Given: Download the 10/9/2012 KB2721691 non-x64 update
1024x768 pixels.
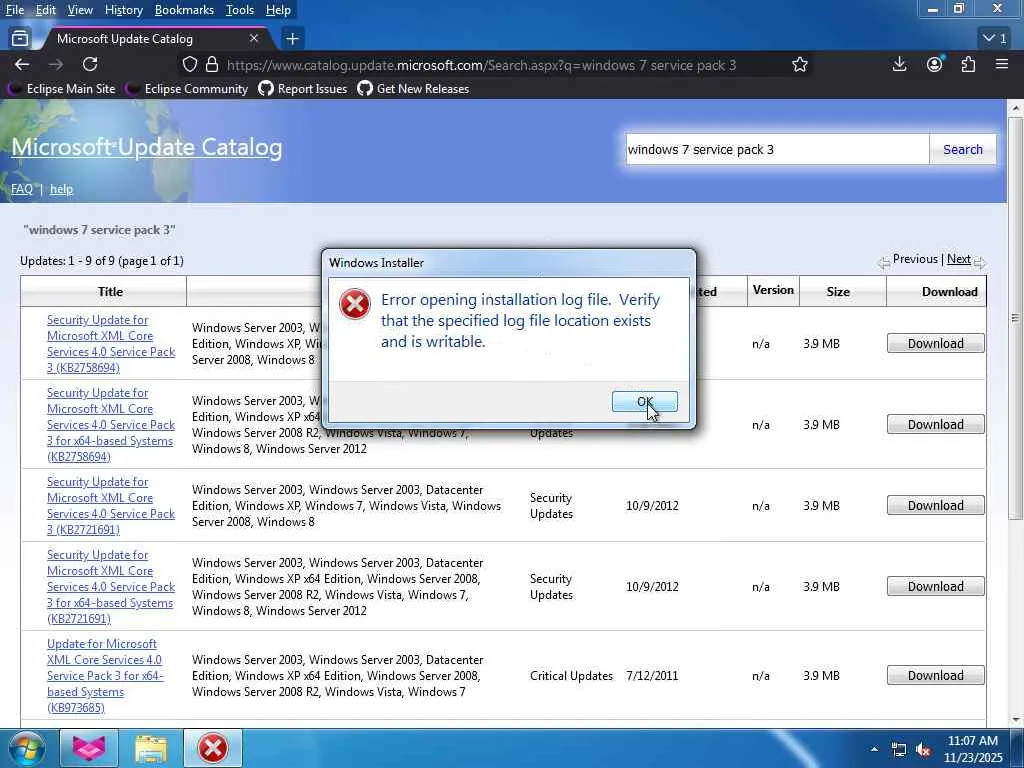Looking at the screenshot, I should click(935, 505).
